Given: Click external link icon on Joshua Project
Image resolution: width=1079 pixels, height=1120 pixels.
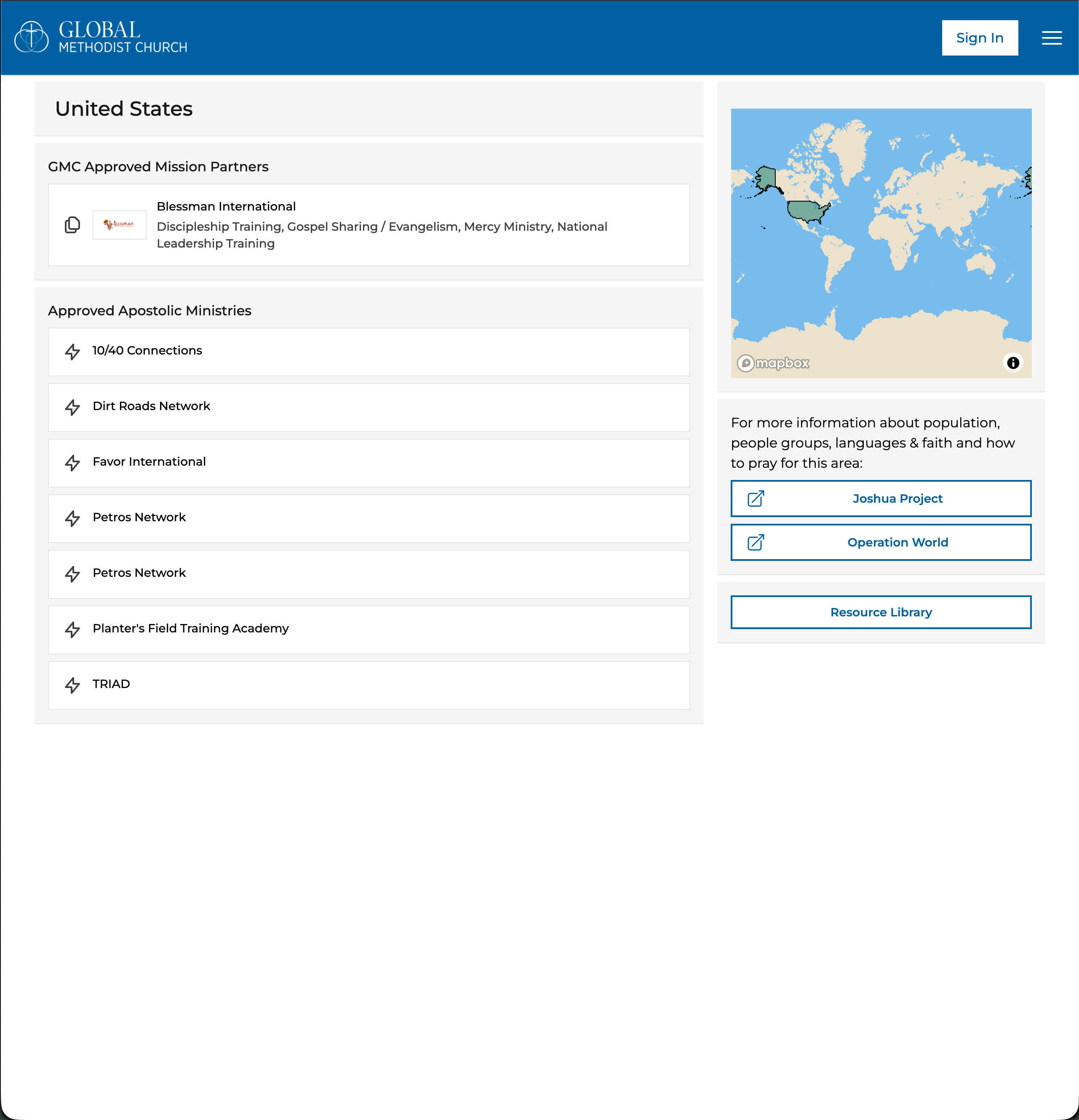Looking at the screenshot, I should pos(756,498).
